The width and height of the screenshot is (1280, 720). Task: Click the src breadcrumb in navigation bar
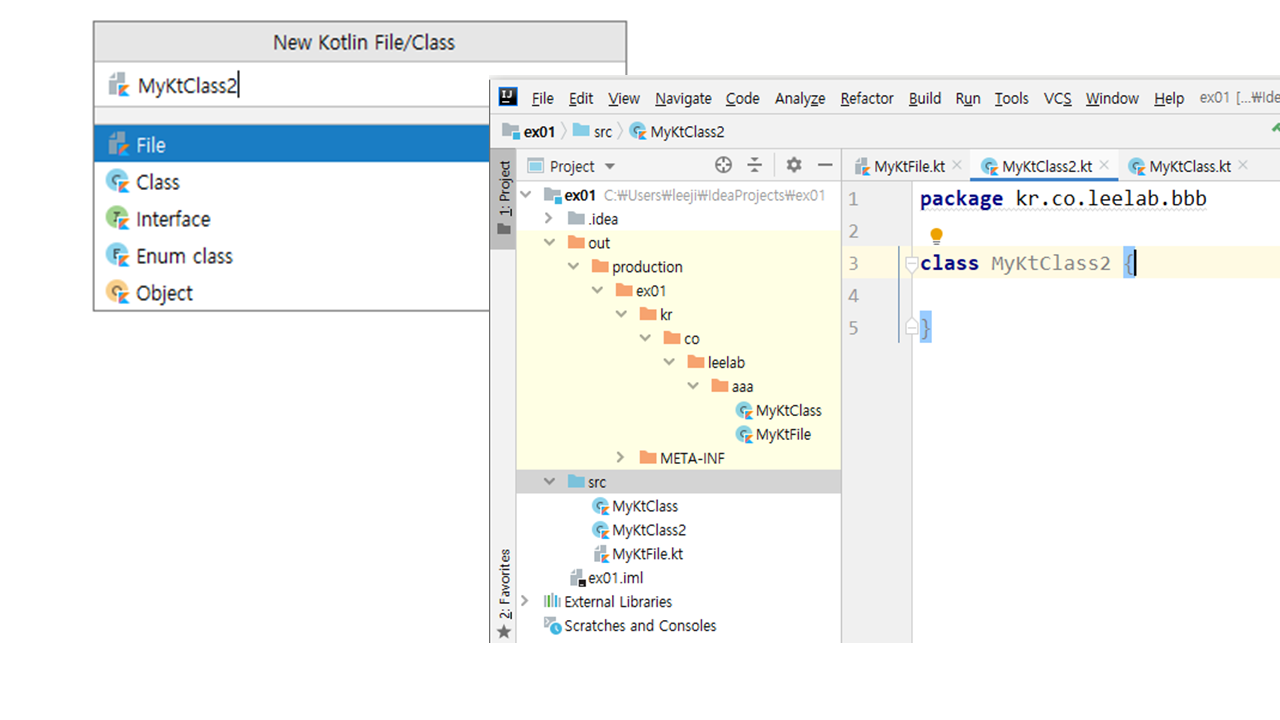pos(602,132)
